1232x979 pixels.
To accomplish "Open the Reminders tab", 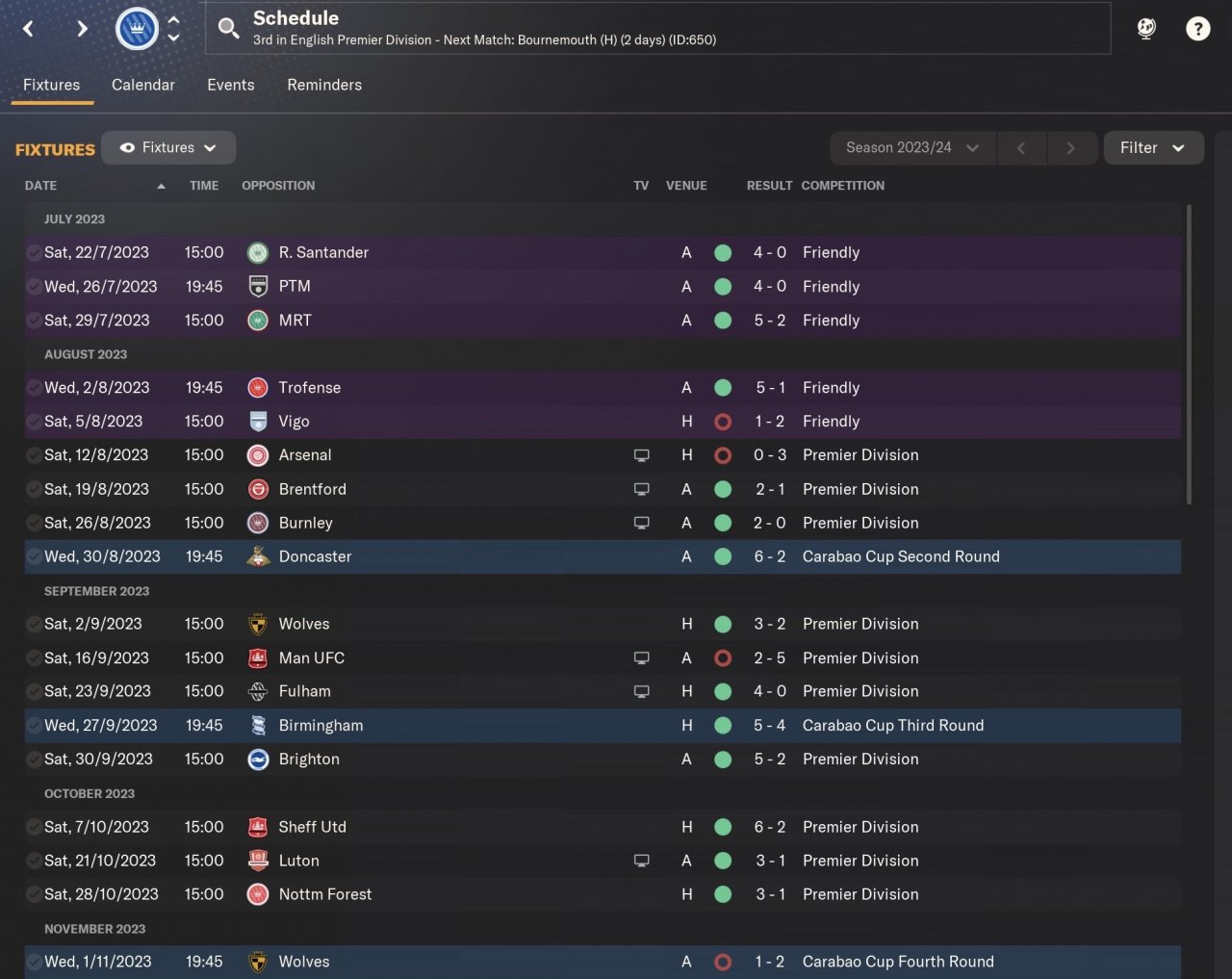I will pyautogui.click(x=324, y=85).
